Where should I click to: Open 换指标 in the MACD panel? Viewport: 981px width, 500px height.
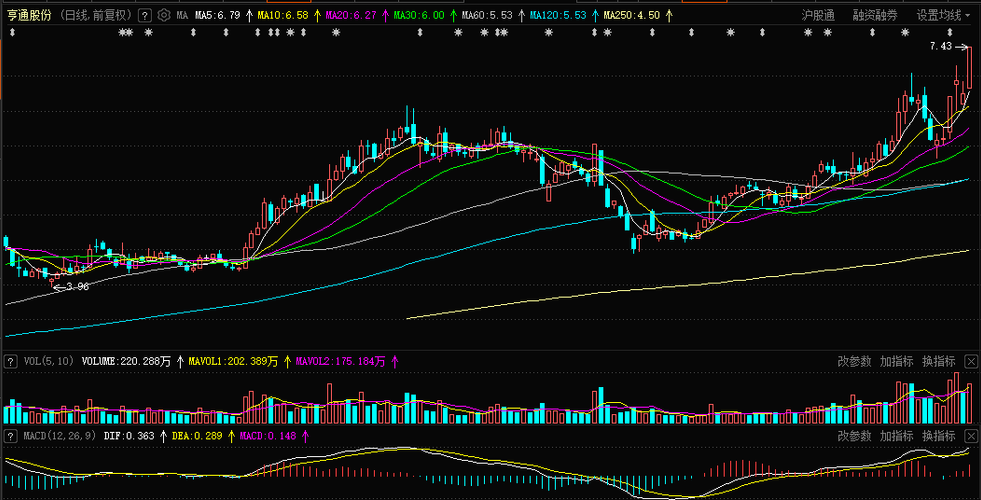tap(938, 436)
